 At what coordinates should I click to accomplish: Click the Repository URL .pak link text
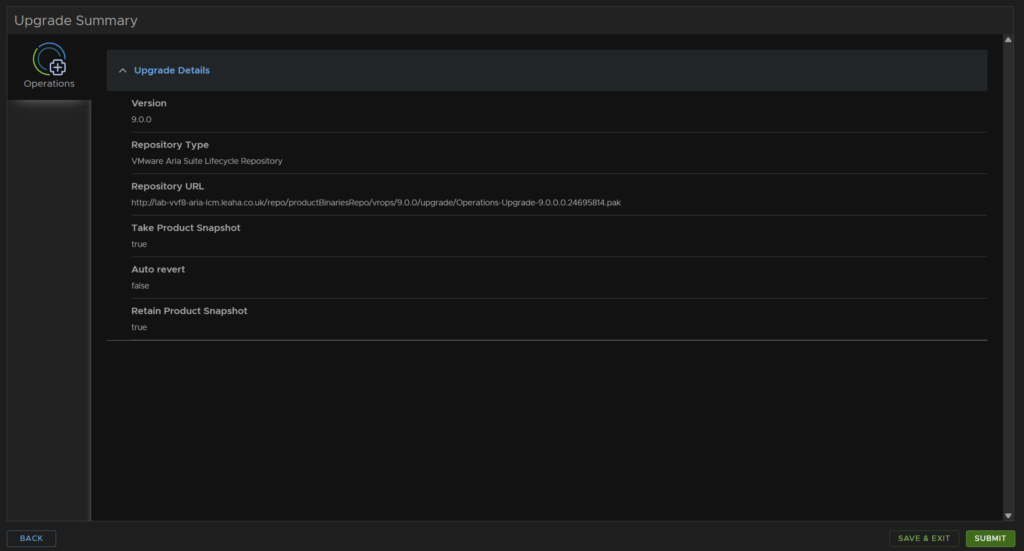376,202
